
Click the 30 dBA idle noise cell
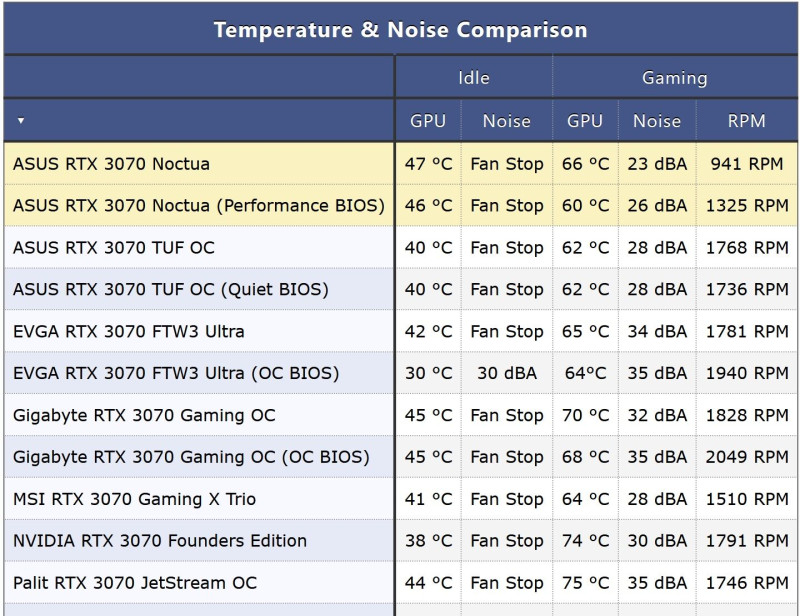[x=507, y=373]
